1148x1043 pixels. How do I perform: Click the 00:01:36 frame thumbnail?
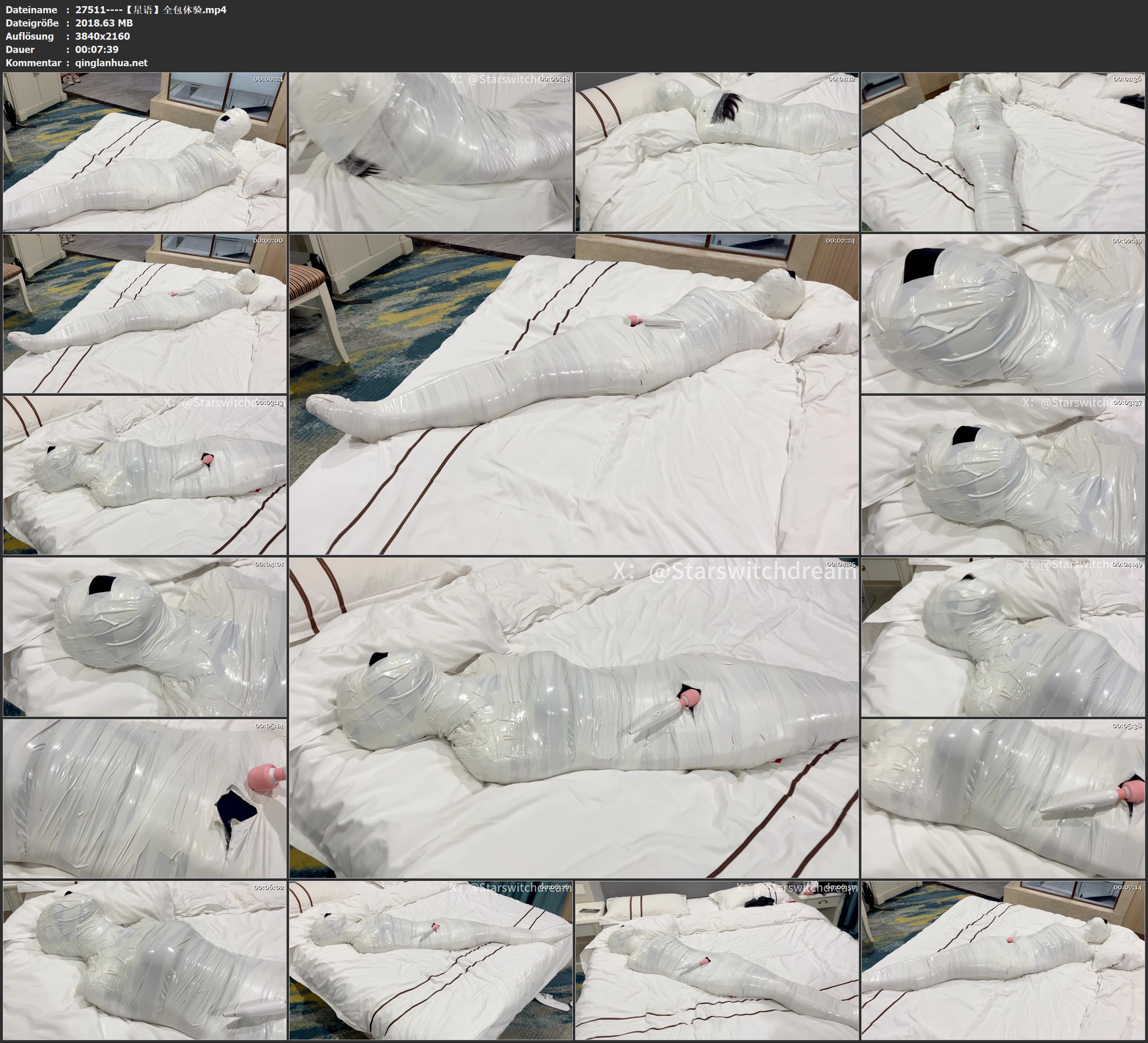(x=1003, y=151)
